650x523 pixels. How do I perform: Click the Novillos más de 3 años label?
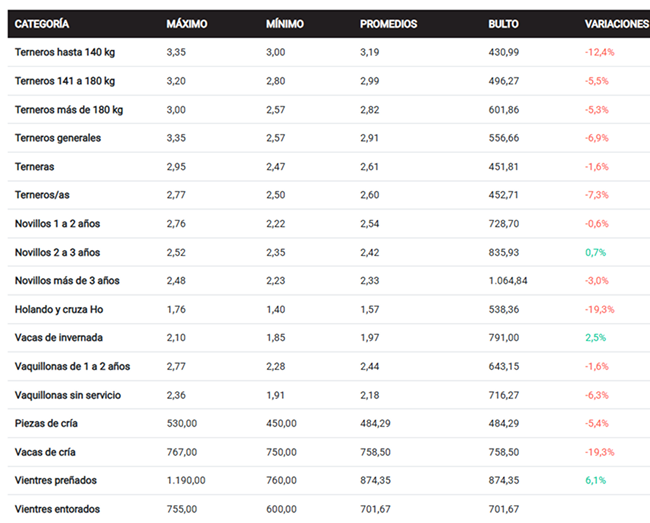click(x=67, y=281)
